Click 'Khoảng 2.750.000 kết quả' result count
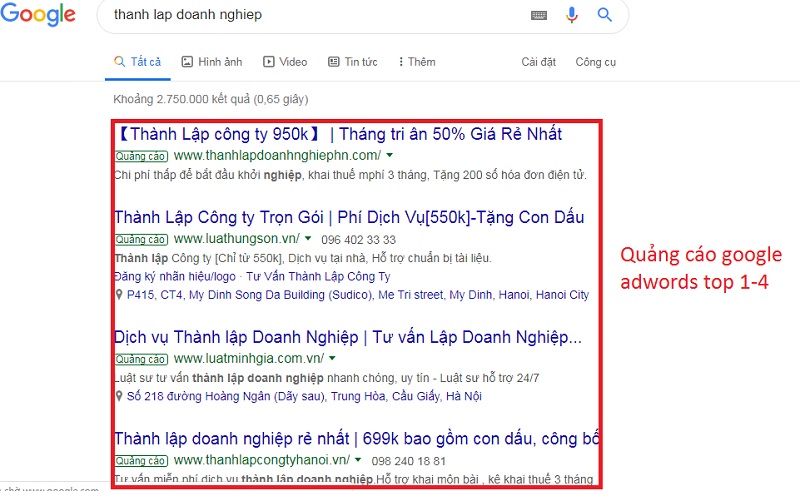 211,99
